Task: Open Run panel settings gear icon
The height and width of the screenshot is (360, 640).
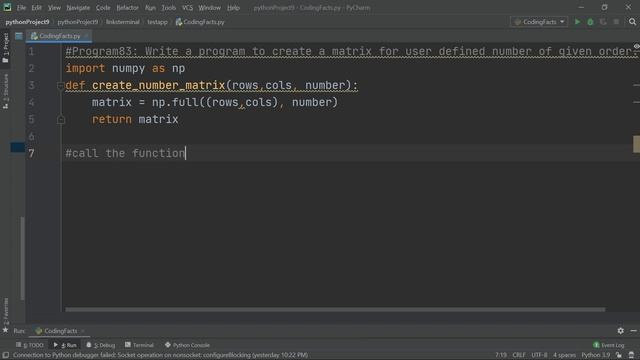Action: coord(620,331)
